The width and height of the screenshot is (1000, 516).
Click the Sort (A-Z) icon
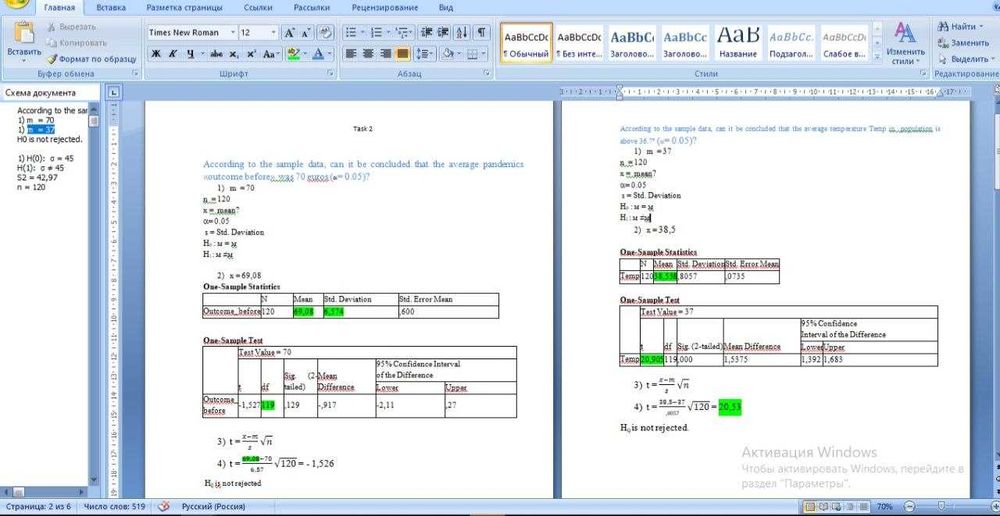tap(462, 33)
